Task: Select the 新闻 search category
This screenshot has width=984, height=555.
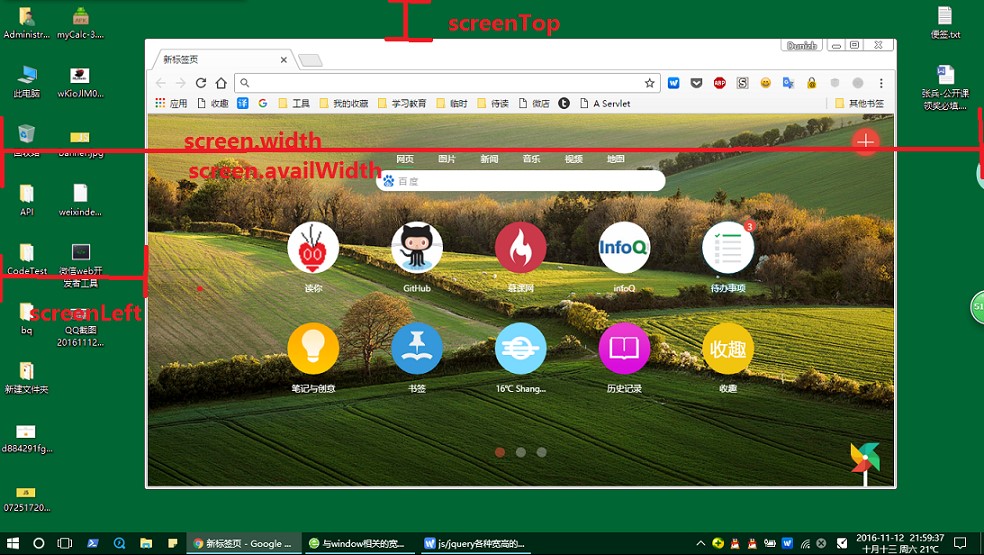Action: [x=489, y=159]
